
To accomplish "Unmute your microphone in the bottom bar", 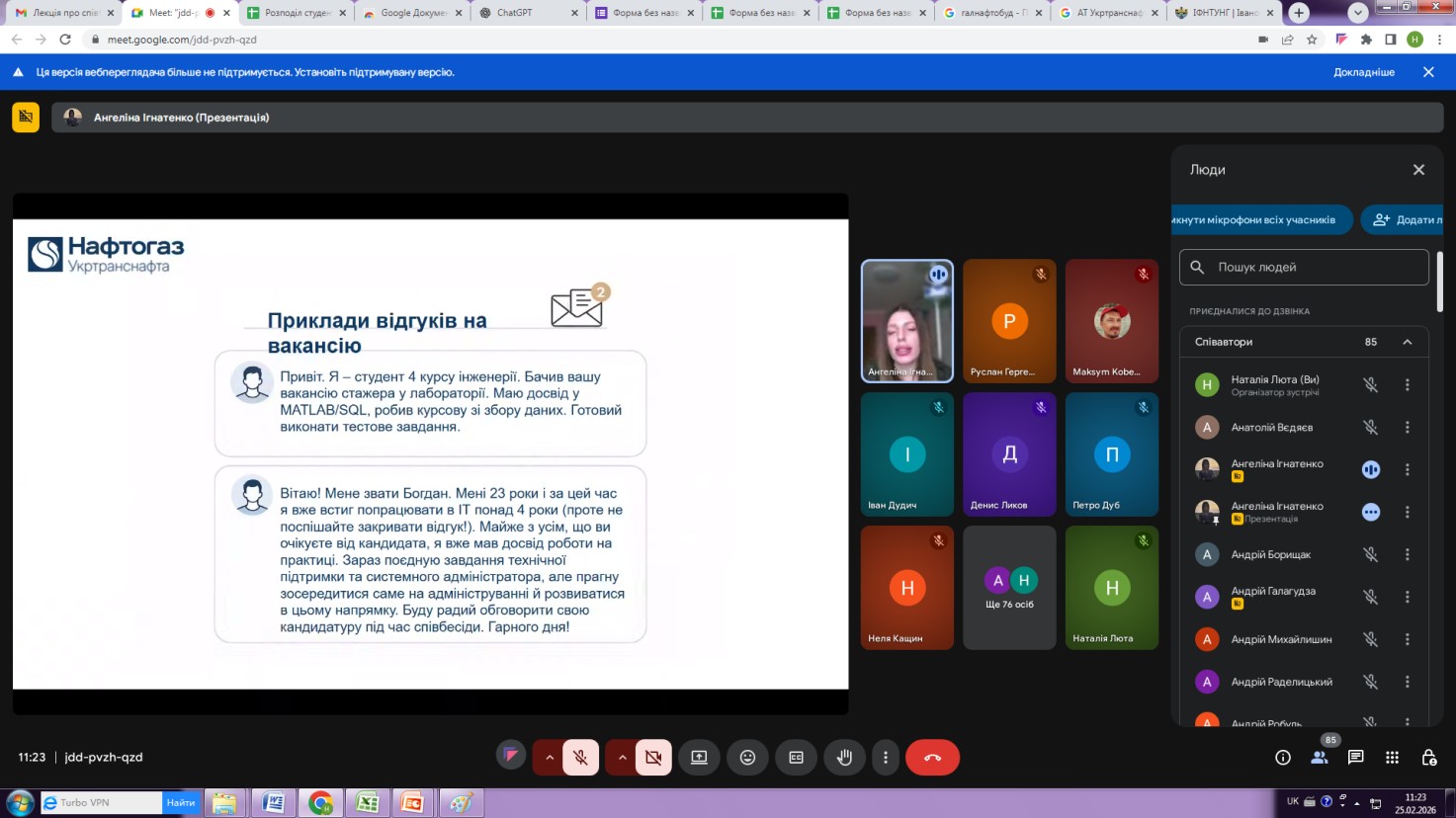I will coord(581,758).
